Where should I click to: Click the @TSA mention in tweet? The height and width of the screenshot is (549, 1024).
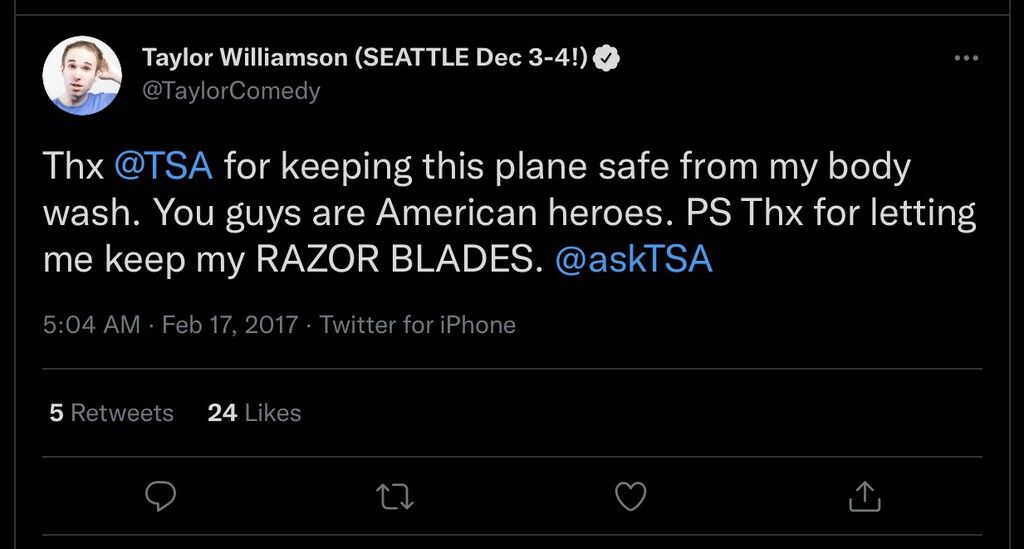163,166
